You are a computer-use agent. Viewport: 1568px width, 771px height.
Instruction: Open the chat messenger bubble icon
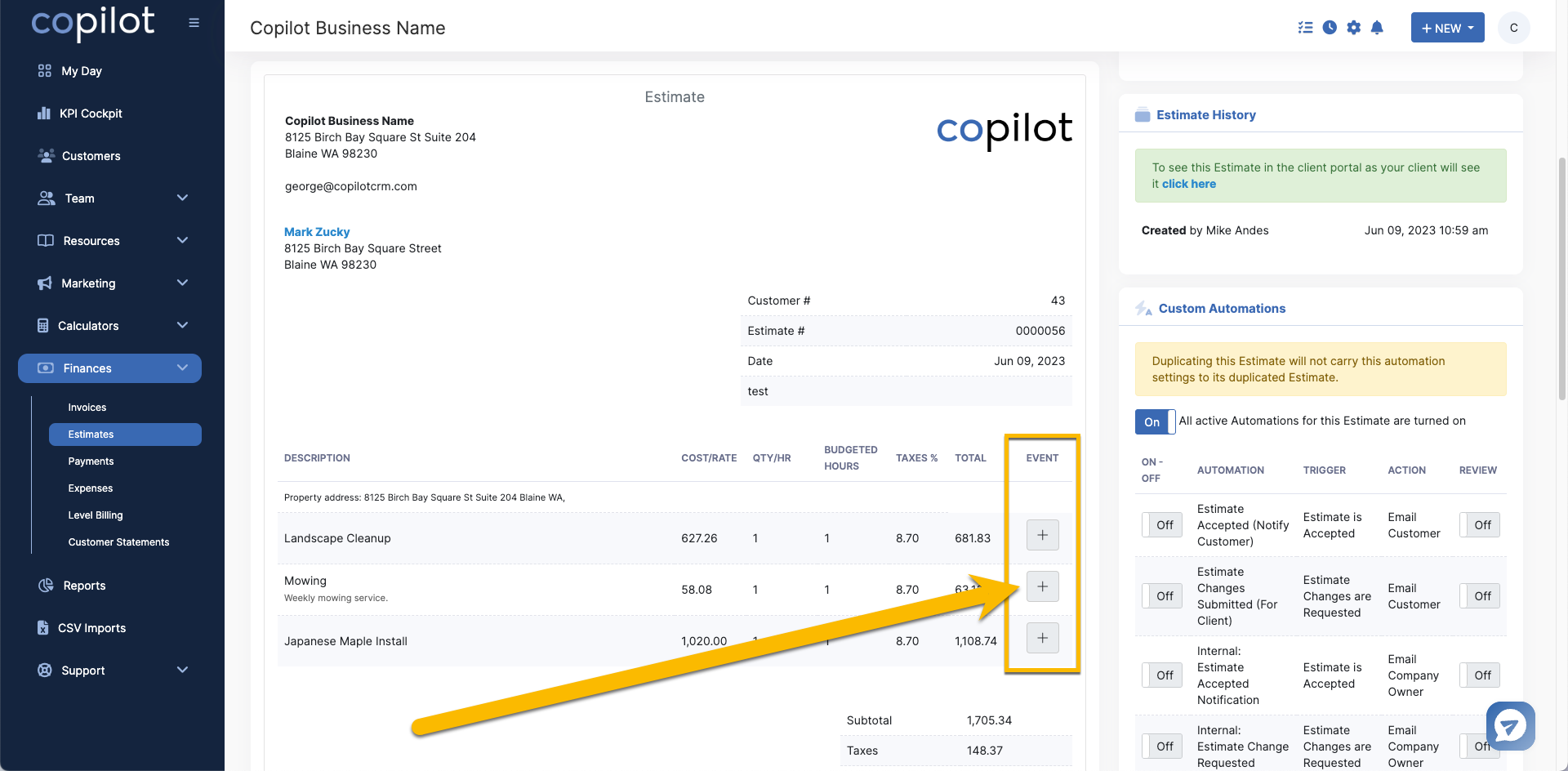pos(1510,725)
